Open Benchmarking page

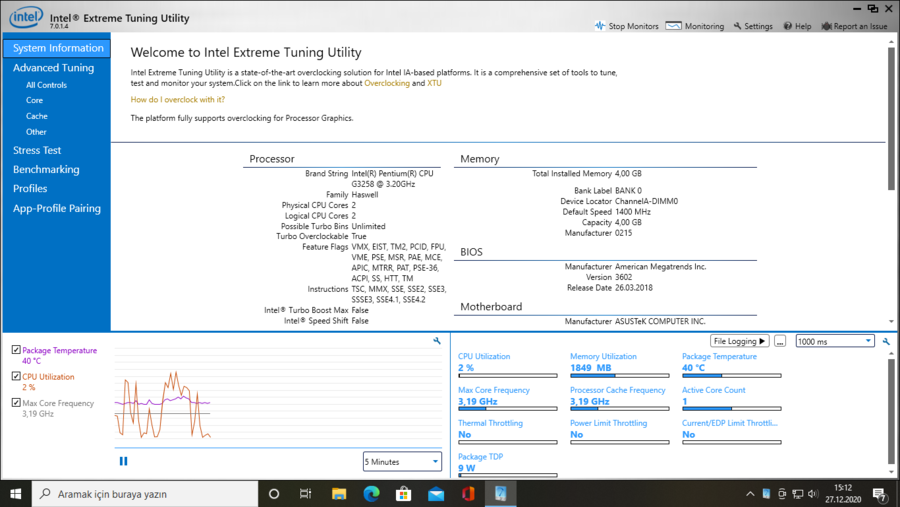(46, 169)
